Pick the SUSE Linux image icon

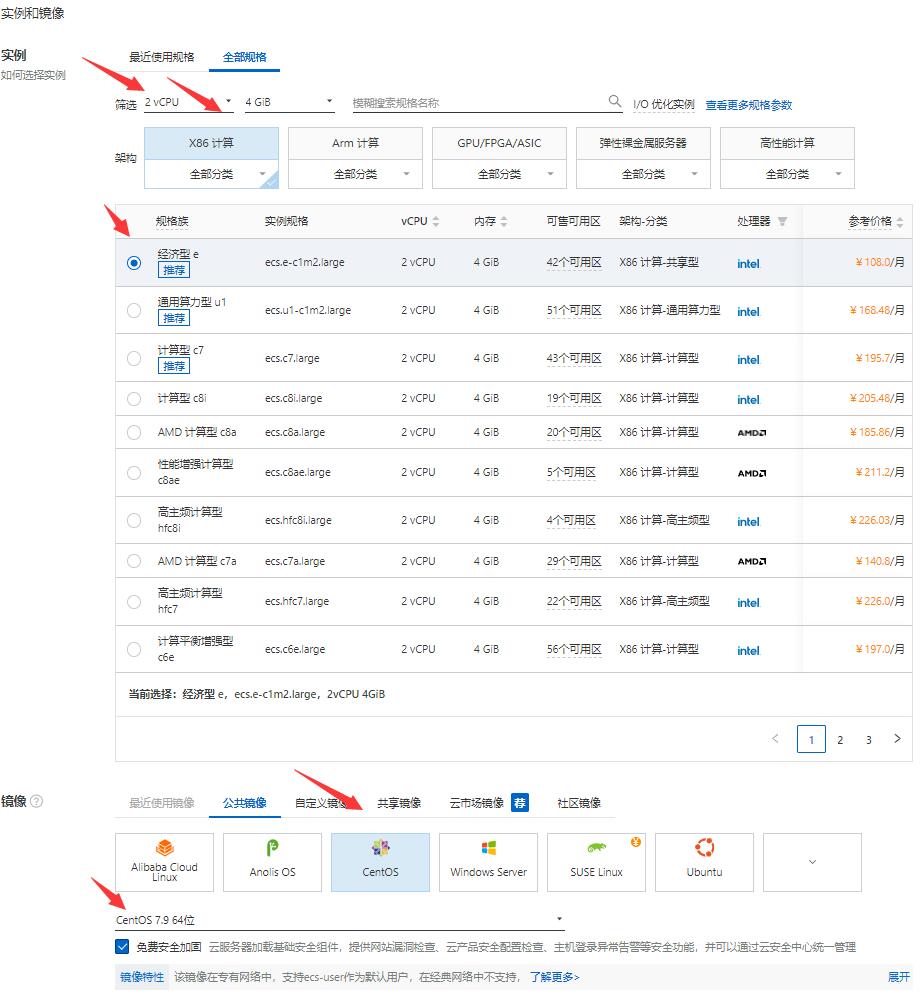596,862
